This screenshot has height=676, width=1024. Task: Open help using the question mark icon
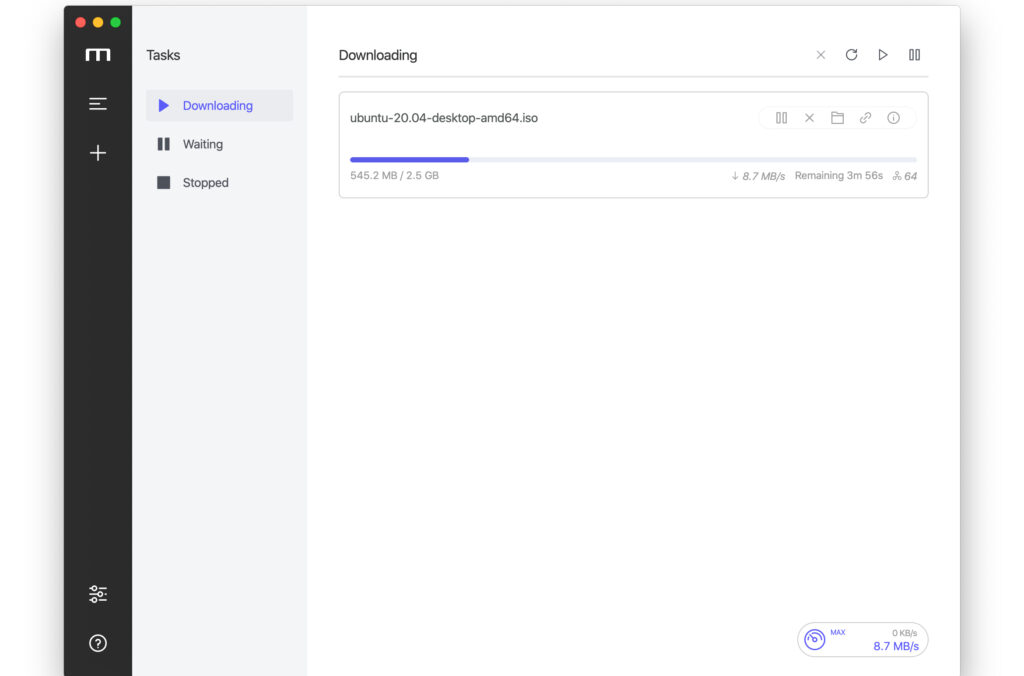(97, 643)
